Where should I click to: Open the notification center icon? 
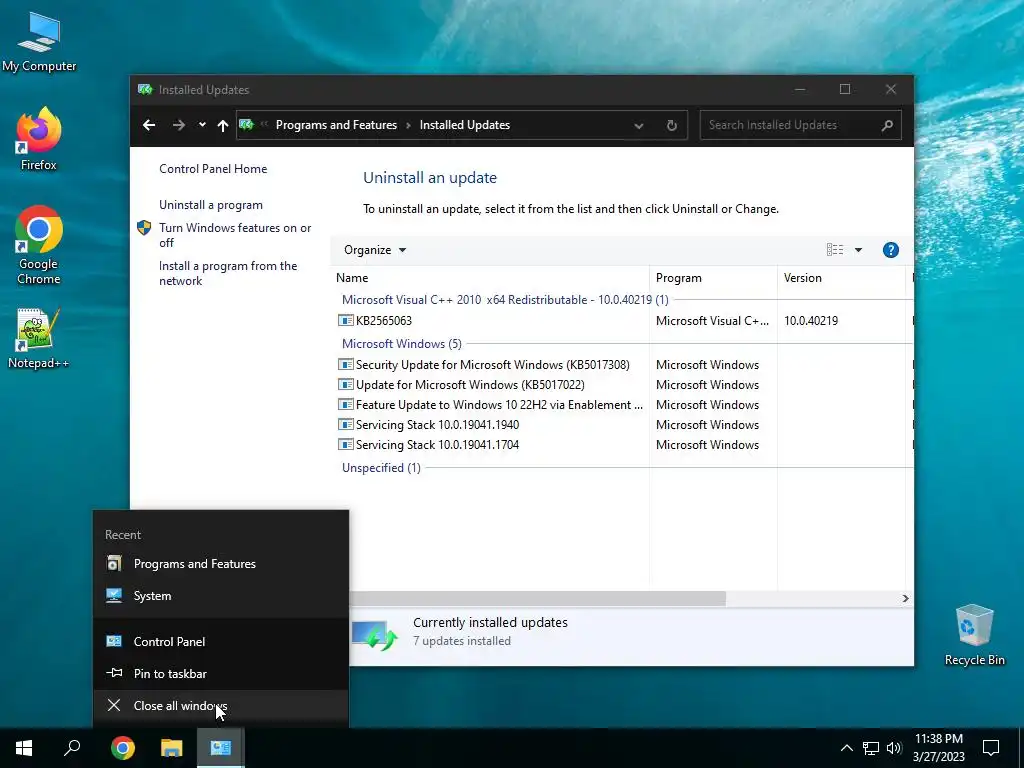tap(991, 748)
